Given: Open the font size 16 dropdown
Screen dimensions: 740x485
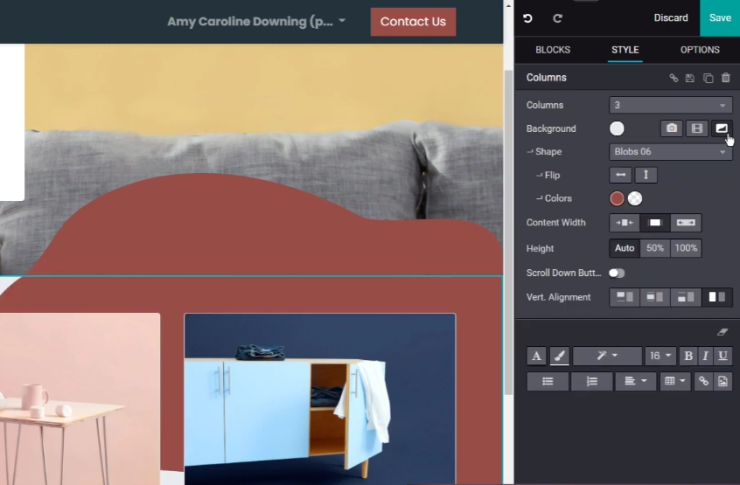Looking at the screenshot, I should [660, 356].
